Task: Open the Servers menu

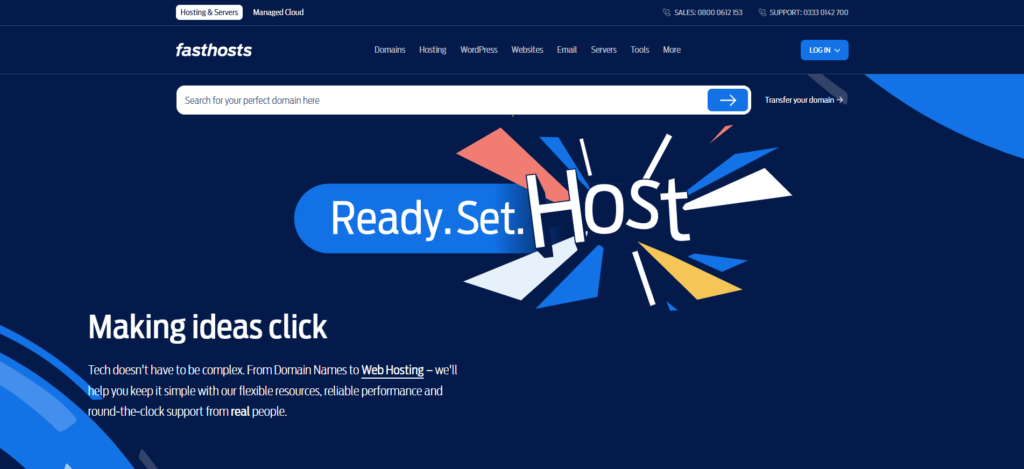Action: tap(603, 50)
